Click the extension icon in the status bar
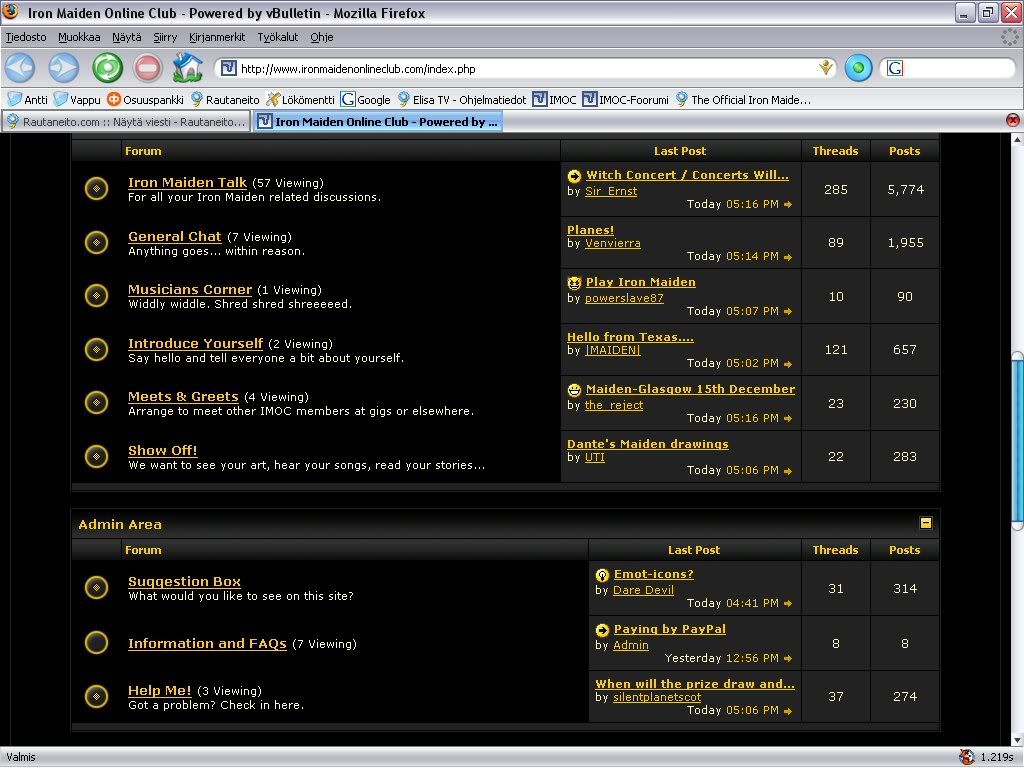This screenshot has width=1024, height=768. point(967,756)
